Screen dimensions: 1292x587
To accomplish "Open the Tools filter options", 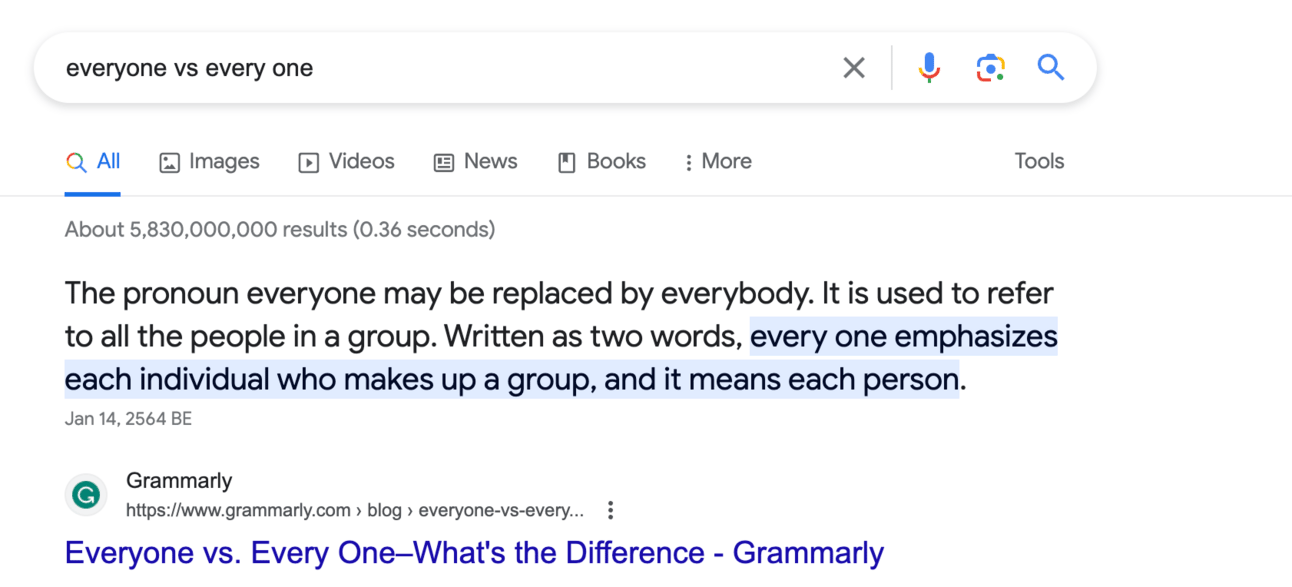I will [1039, 161].
